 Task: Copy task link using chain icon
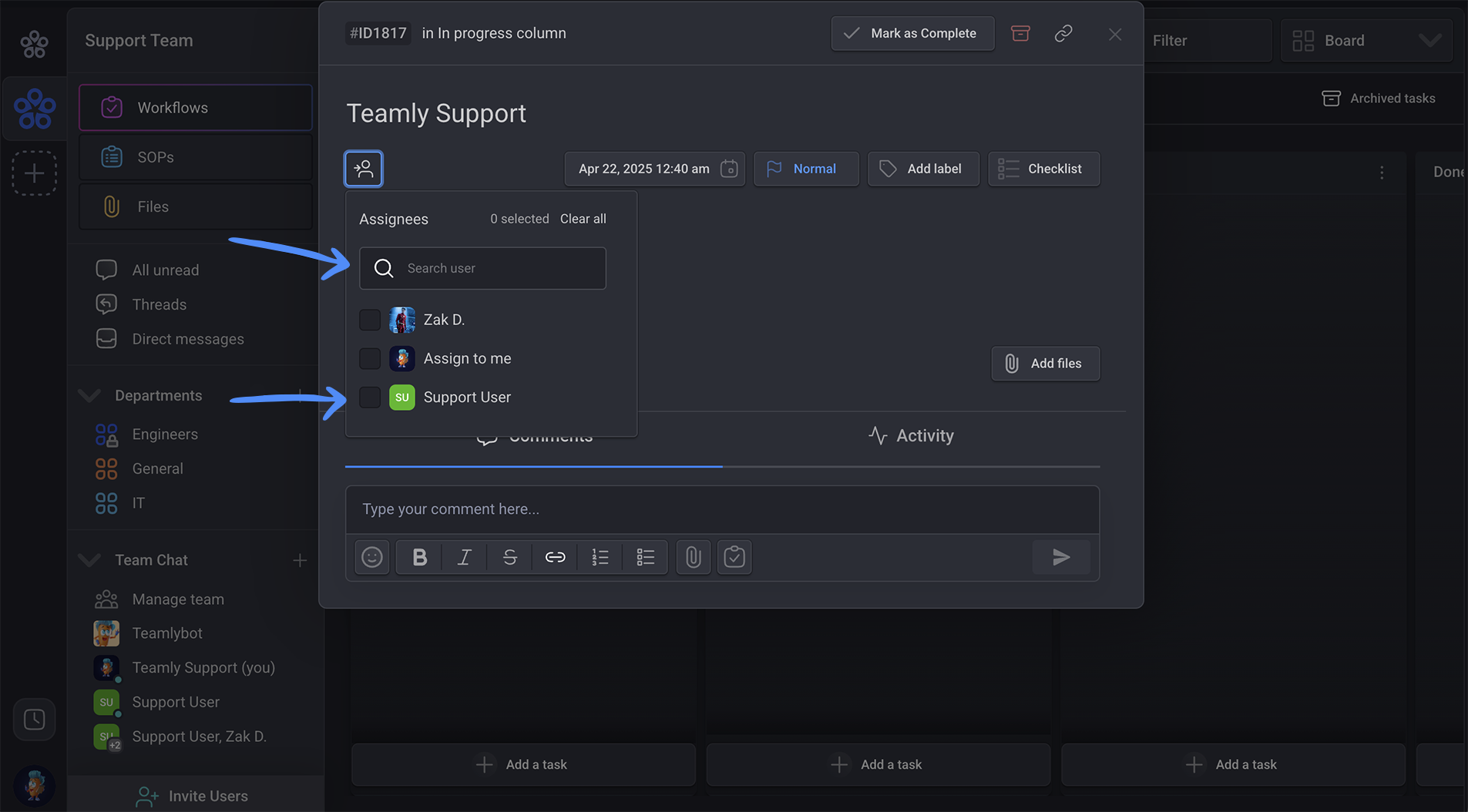point(1063,33)
